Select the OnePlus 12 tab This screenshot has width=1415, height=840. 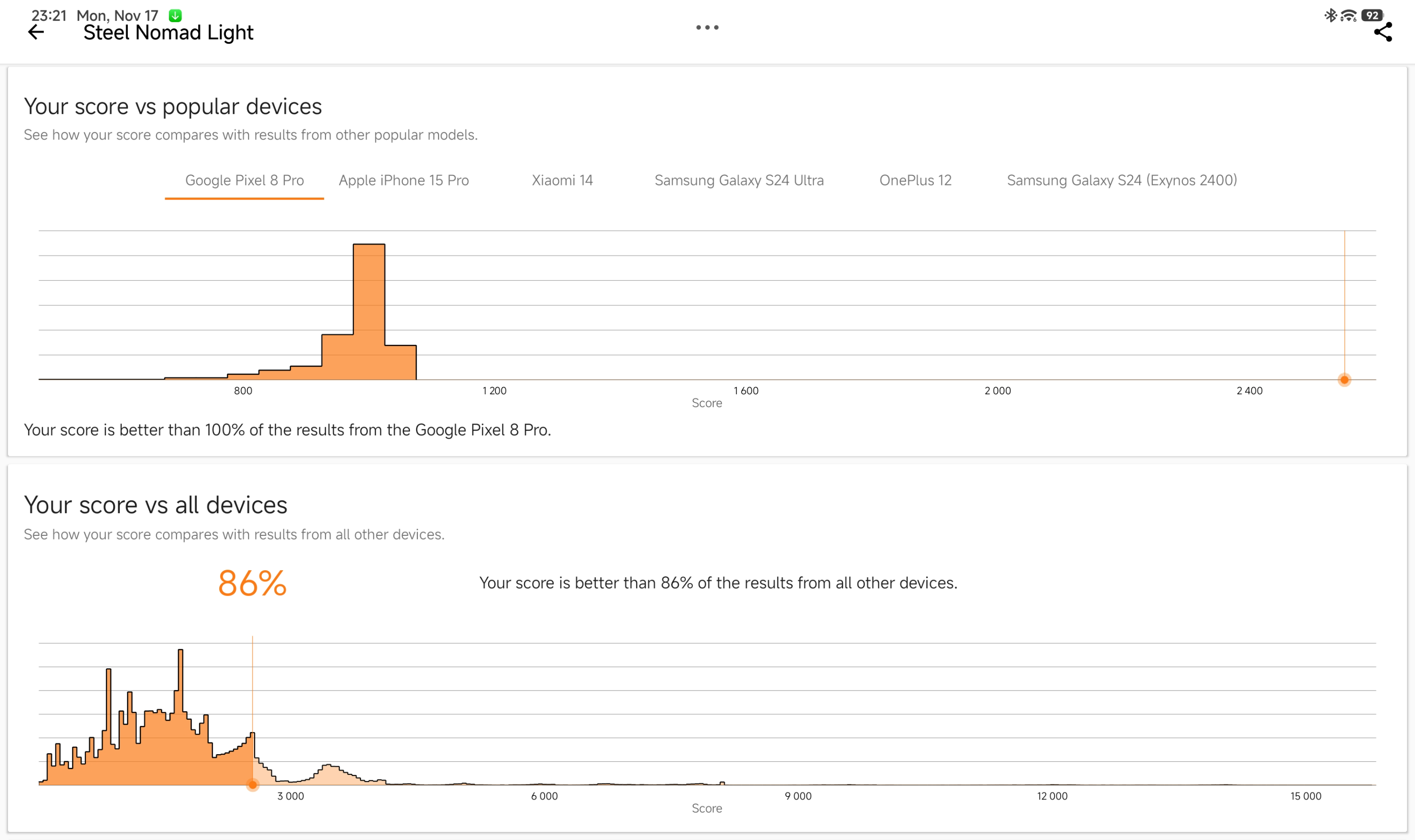[x=915, y=180]
